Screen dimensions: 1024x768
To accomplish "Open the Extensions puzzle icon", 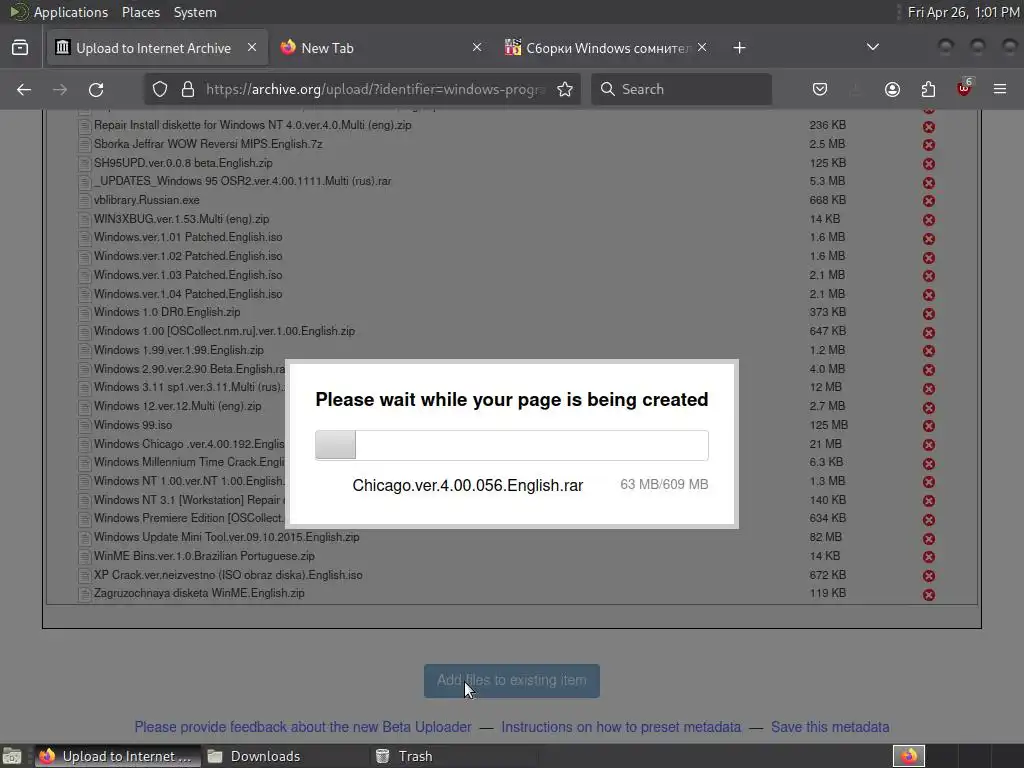I will pyautogui.click(x=928, y=89).
